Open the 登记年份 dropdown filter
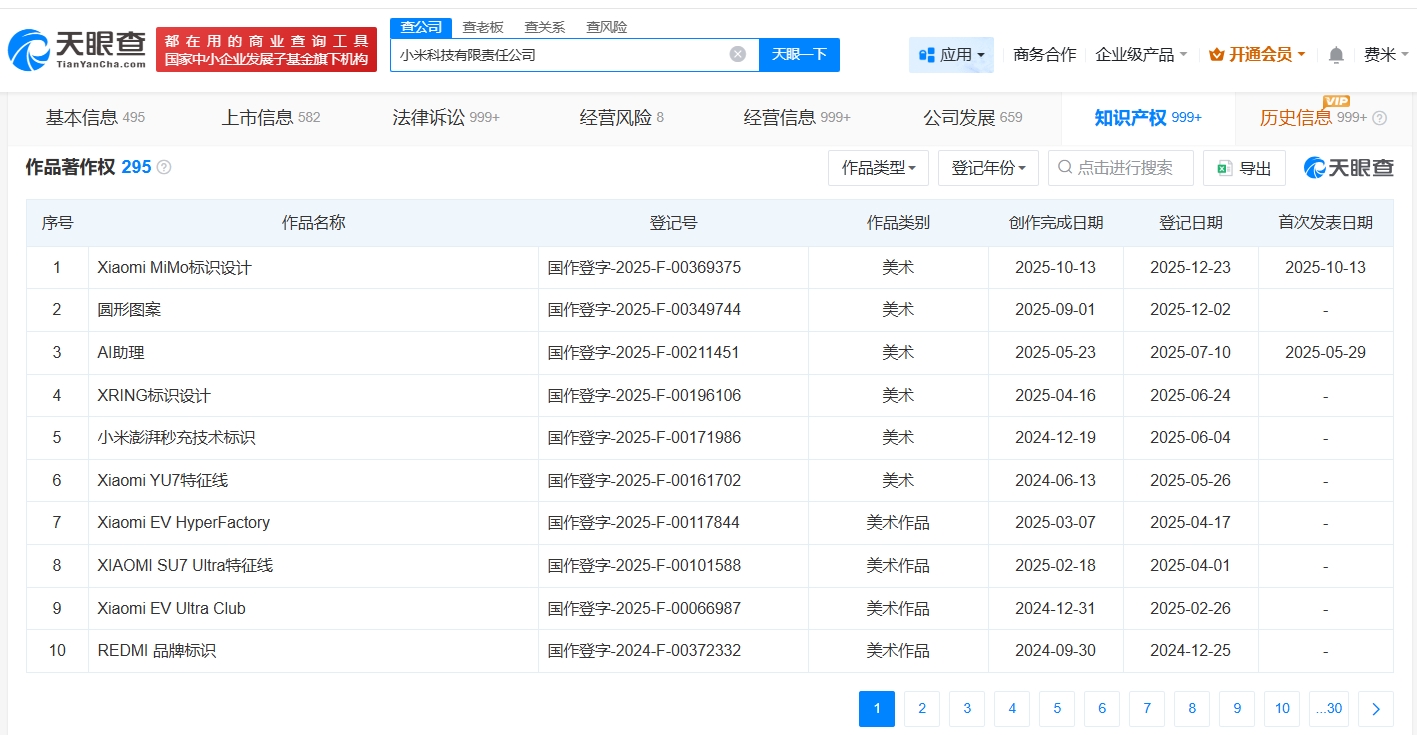Image resolution: width=1417 pixels, height=735 pixels. (988, 168)
